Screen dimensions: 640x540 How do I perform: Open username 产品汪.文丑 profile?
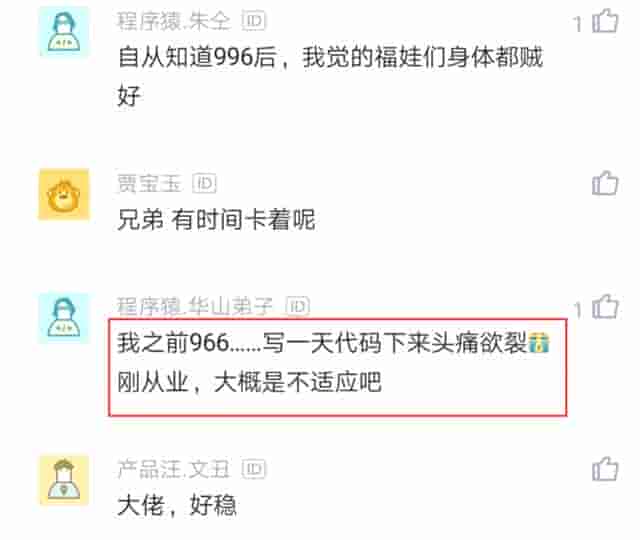(x=173, y=469)
